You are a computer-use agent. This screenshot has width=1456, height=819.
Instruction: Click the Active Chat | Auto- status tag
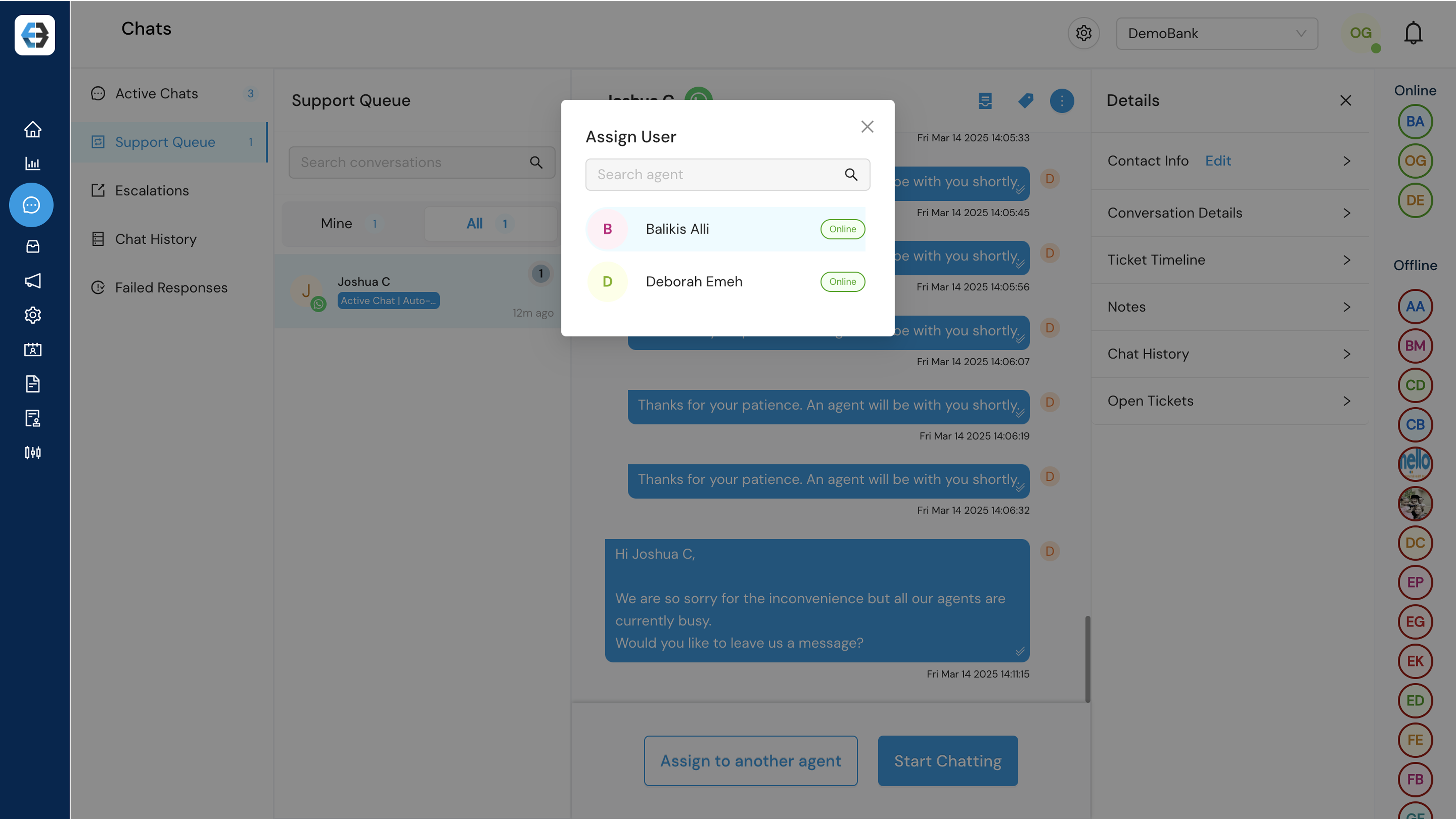click(x=388, y=301)
